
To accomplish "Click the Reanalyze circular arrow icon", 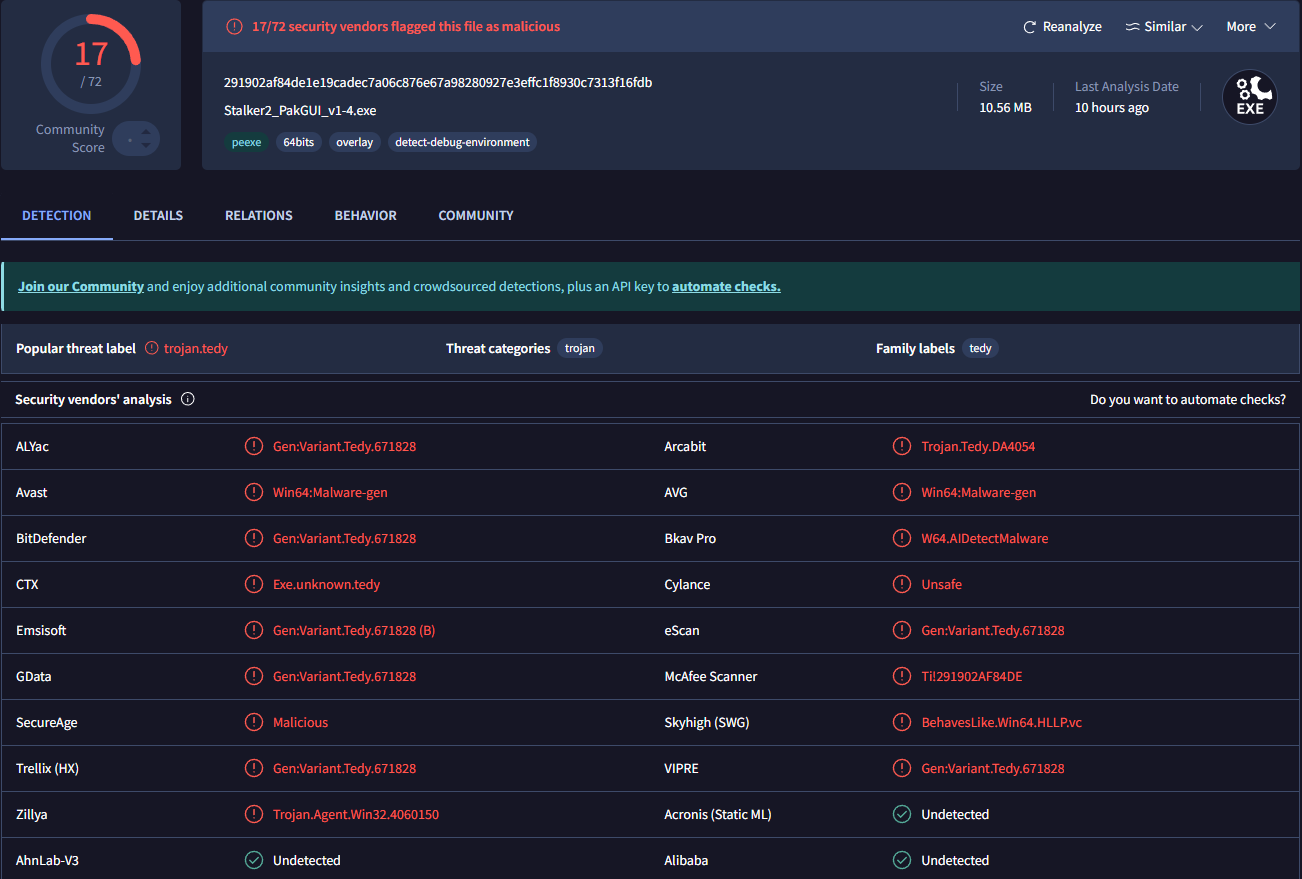I will 1029,27.
